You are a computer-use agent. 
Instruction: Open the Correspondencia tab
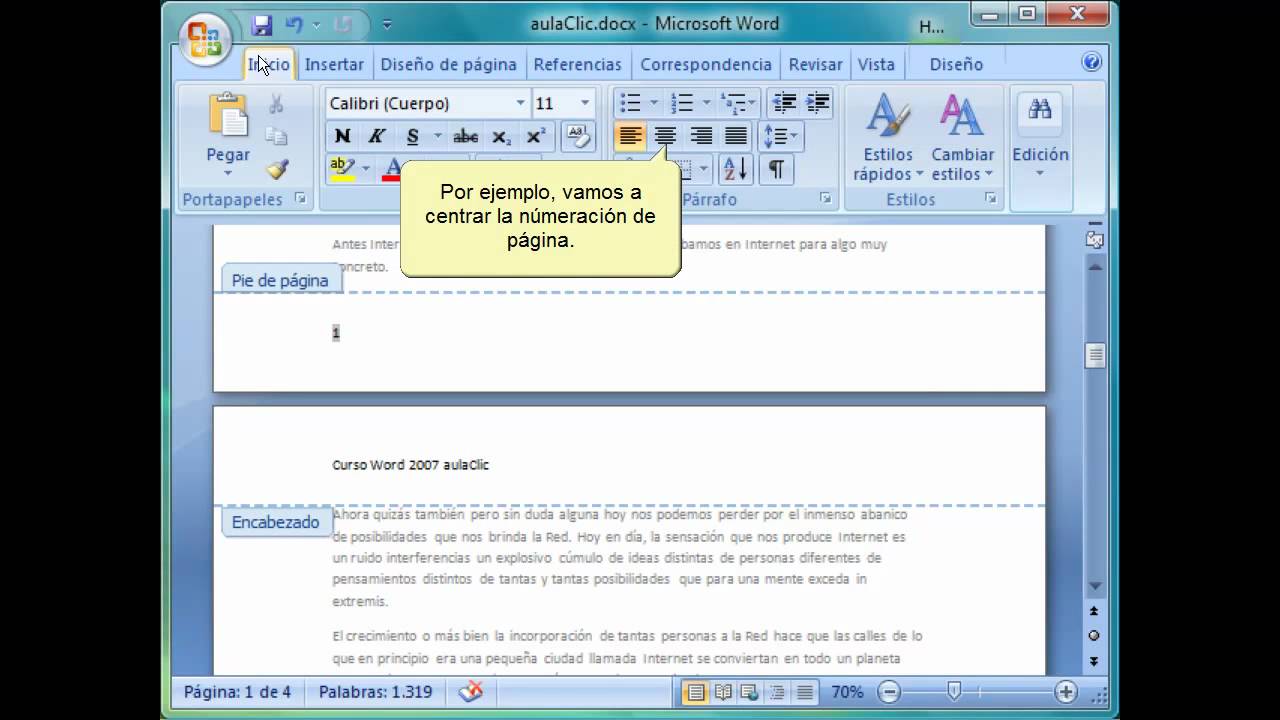coord(706,64)
